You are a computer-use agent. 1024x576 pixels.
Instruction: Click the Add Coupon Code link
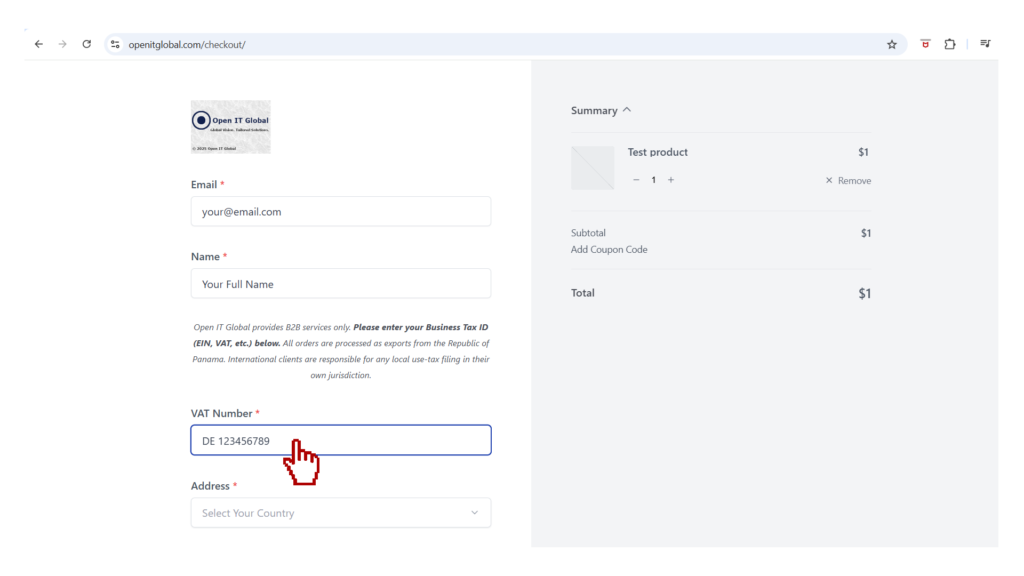609,250
